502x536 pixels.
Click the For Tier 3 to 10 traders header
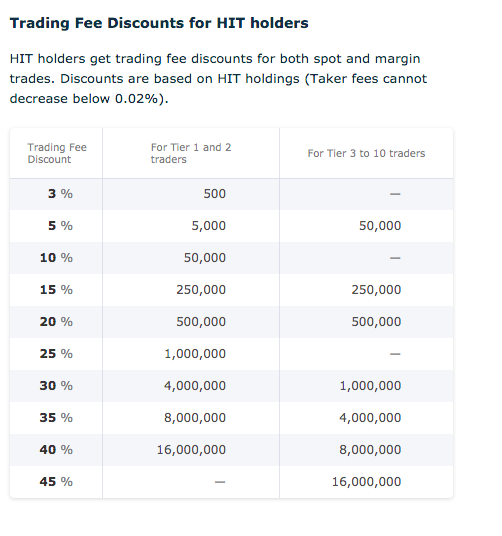(x=366, y=153)
